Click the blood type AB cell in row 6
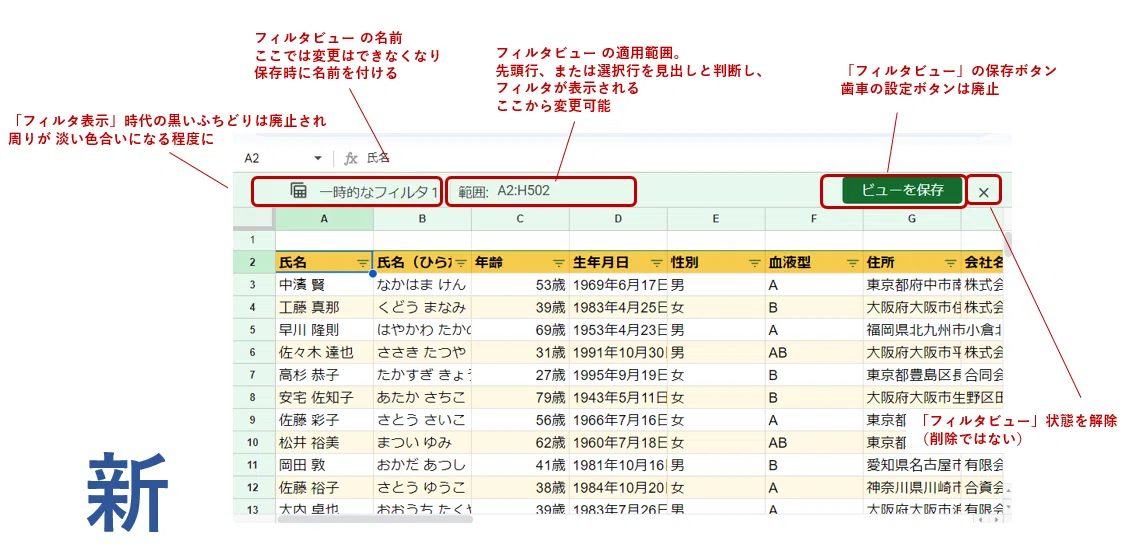Viewport: 1126px width, 557px height. pyautogui.click(x=814, y=352)
